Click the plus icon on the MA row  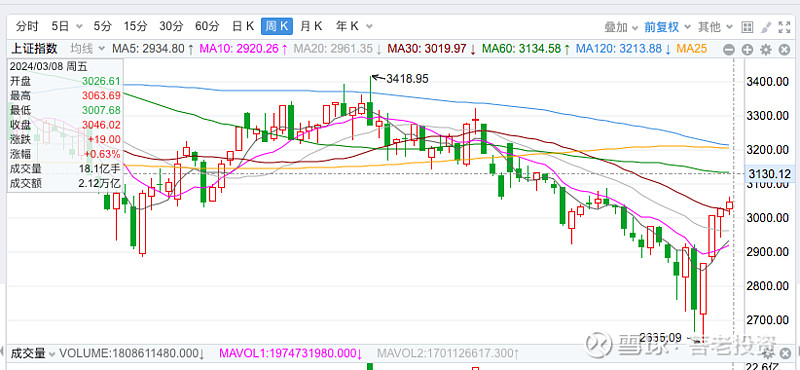coord(747,50)
